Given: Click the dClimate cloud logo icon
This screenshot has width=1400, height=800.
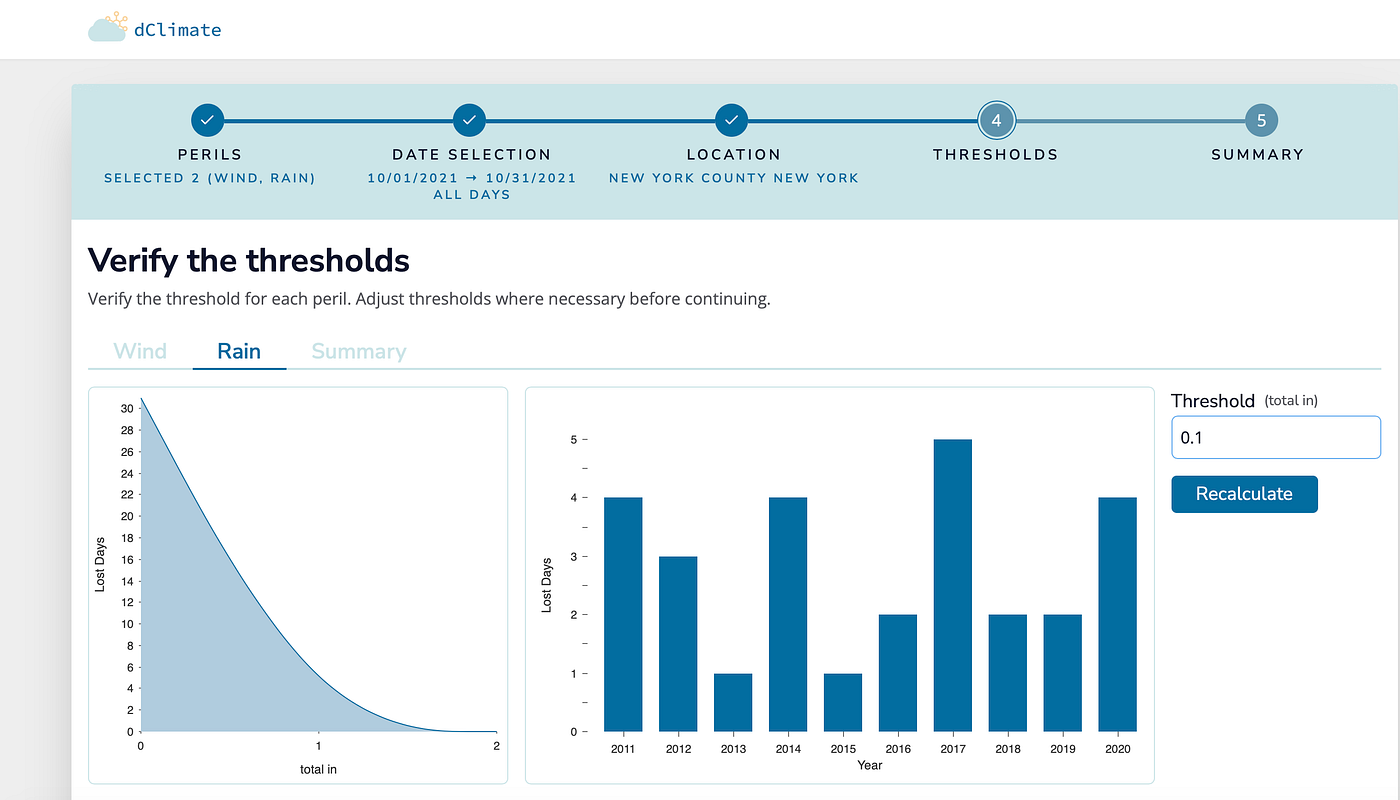Looking at the screenshot, I should click(108, 27).
